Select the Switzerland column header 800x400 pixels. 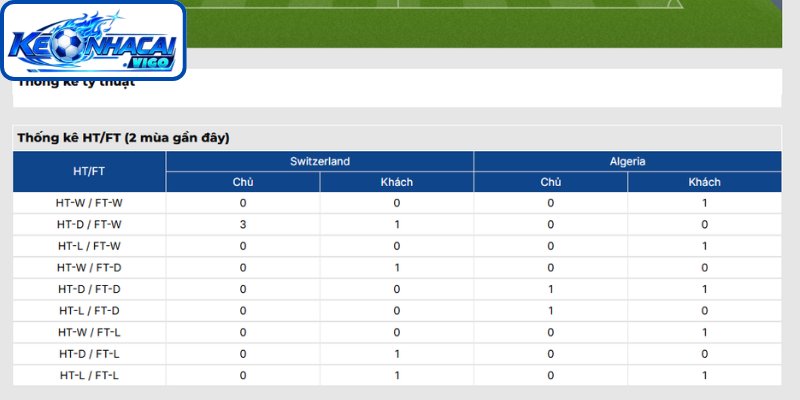[320, 161]
